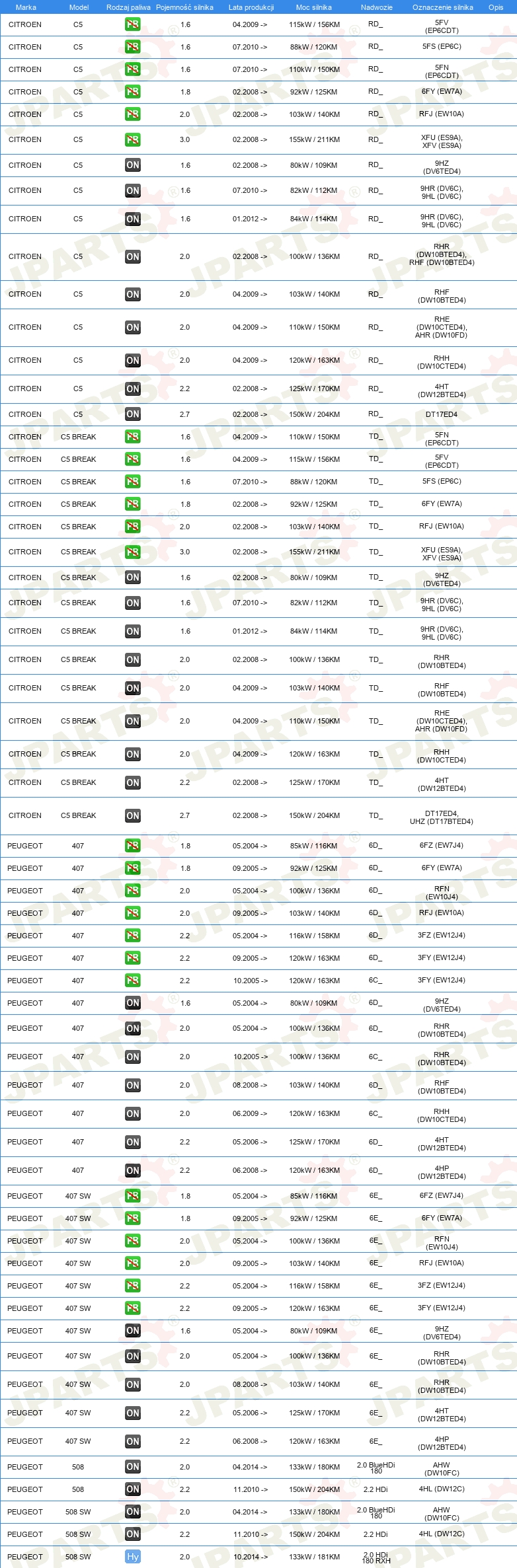
Task: Select '4HL (DW12C)' in the Peugeot 508 non-SW row
Action: 442,1489
